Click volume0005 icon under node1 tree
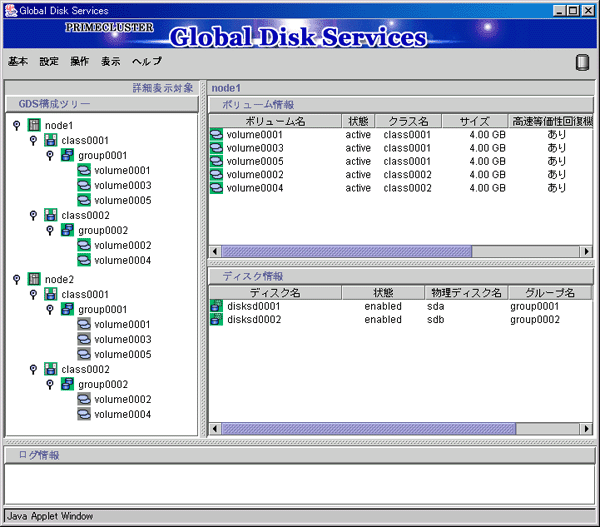The height and width of the screenshot is (527, 600). pyautogui.click(x=84, y=200)
